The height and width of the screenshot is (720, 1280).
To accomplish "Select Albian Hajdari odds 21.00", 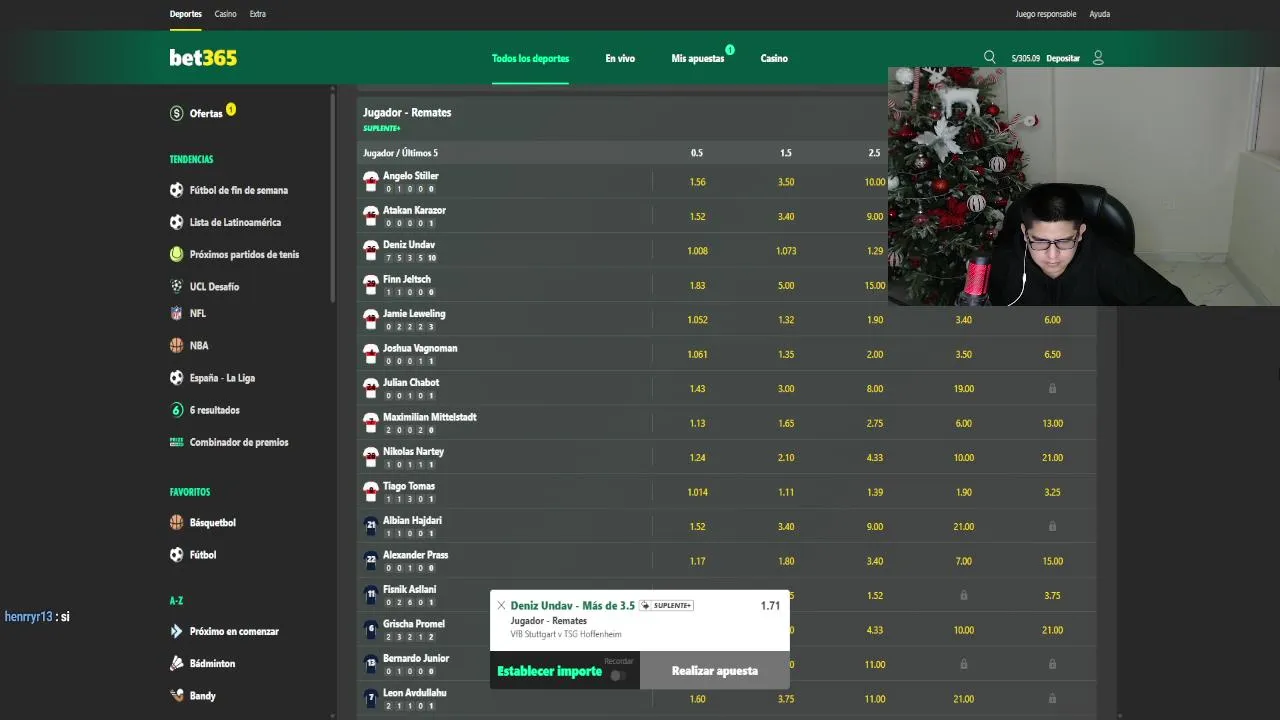I will [x=964, y=527].
